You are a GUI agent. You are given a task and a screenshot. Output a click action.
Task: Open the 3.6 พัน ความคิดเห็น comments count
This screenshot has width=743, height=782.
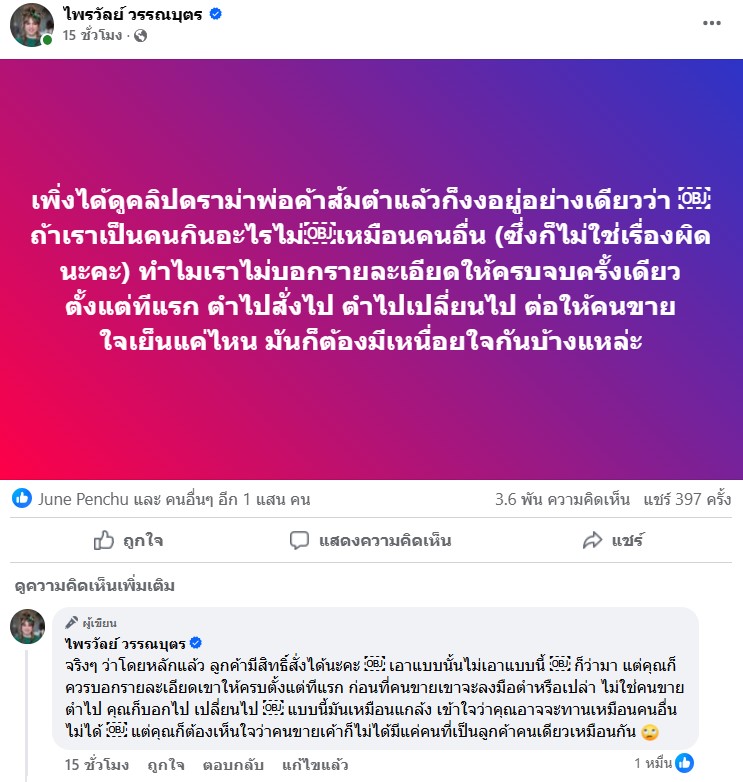[562, 499]
